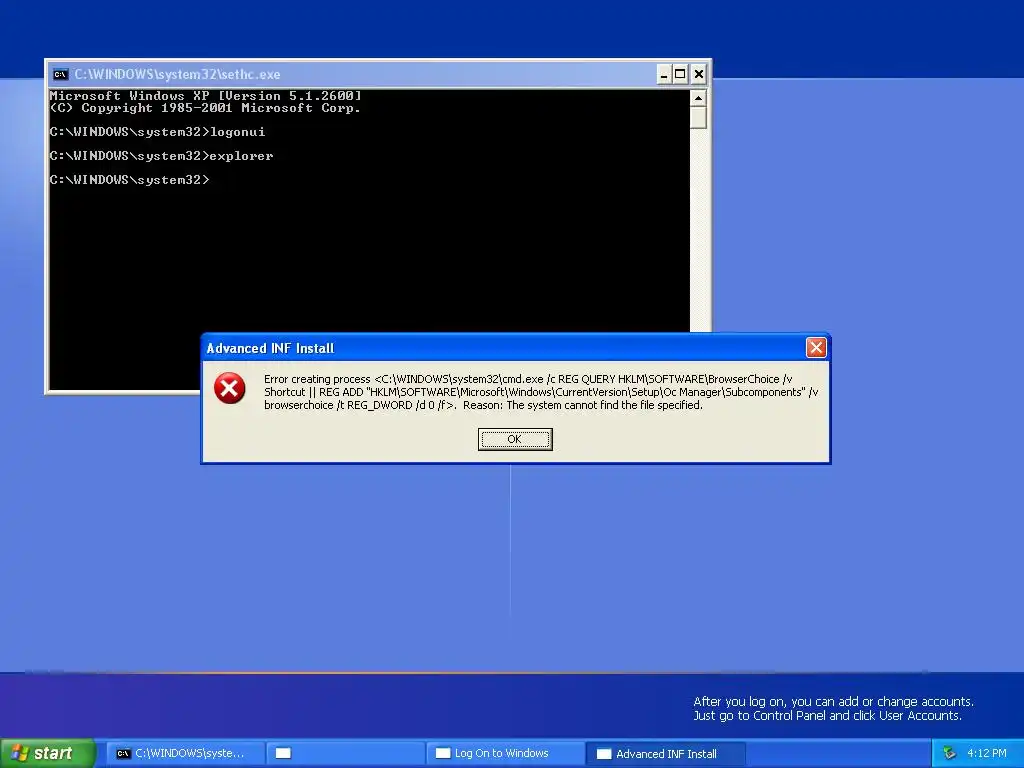Screen dimensions: 1024x768
Task: Click the 'explorer' command line
Action: (161, 156)
